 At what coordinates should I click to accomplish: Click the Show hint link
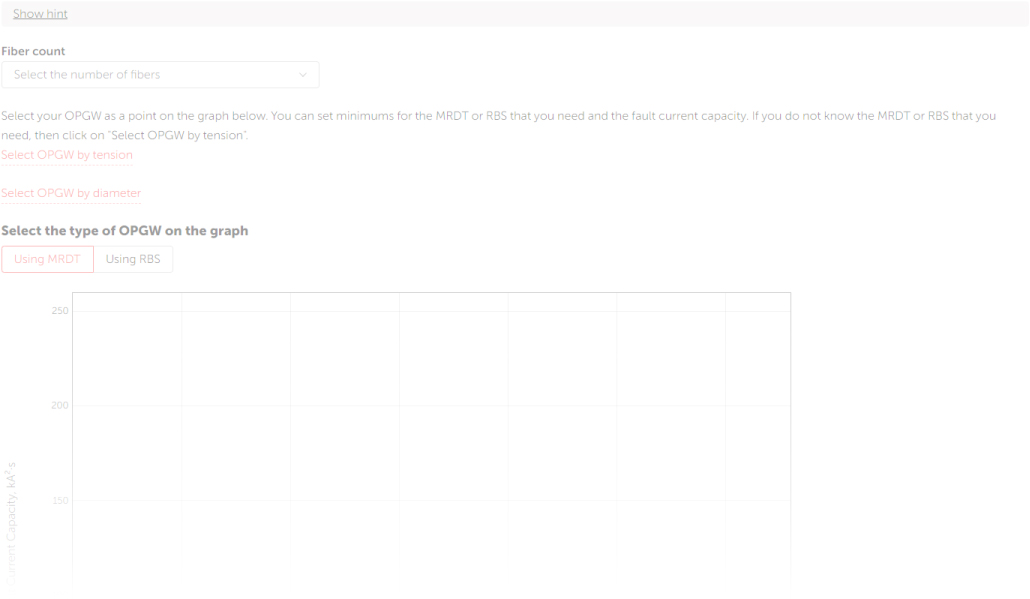point(40,14)
